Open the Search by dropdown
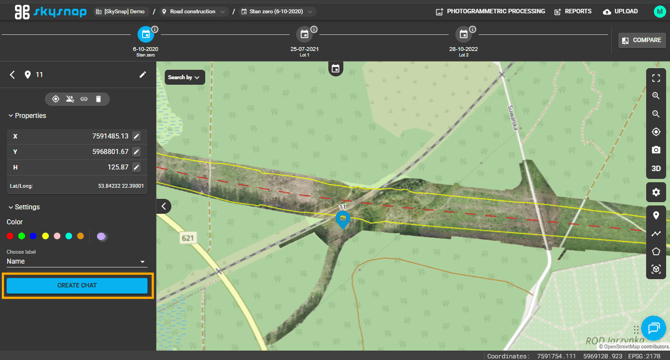This screenshot has width=670, height=360. click(184, 77)
